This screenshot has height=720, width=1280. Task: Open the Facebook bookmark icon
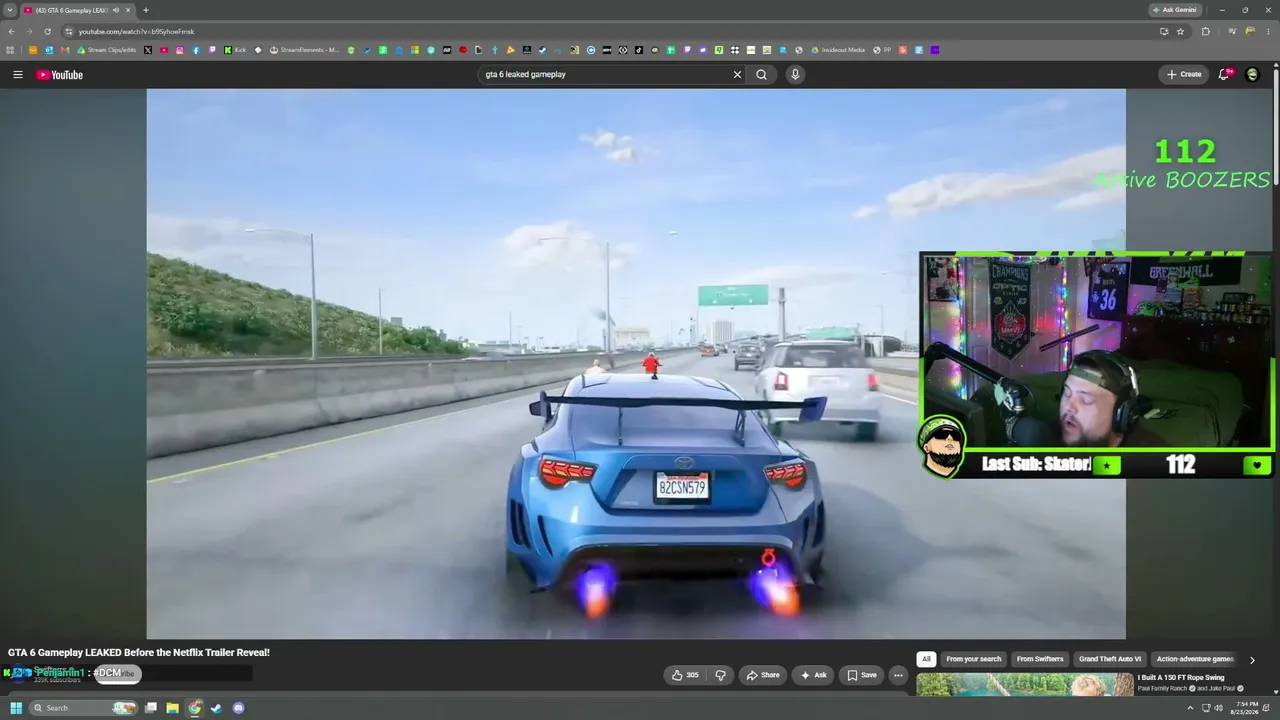196,50
